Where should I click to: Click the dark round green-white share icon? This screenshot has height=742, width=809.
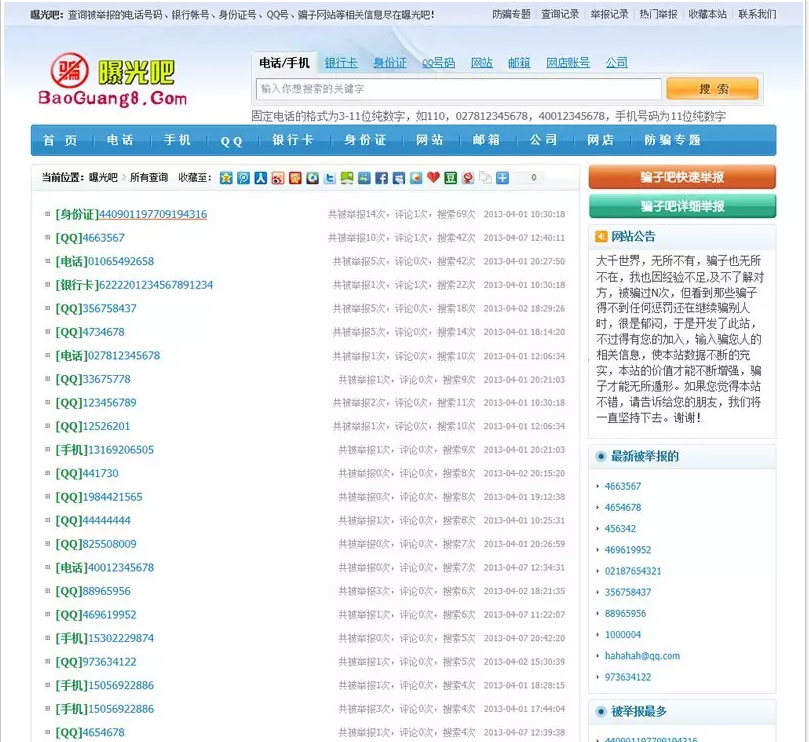313,178
